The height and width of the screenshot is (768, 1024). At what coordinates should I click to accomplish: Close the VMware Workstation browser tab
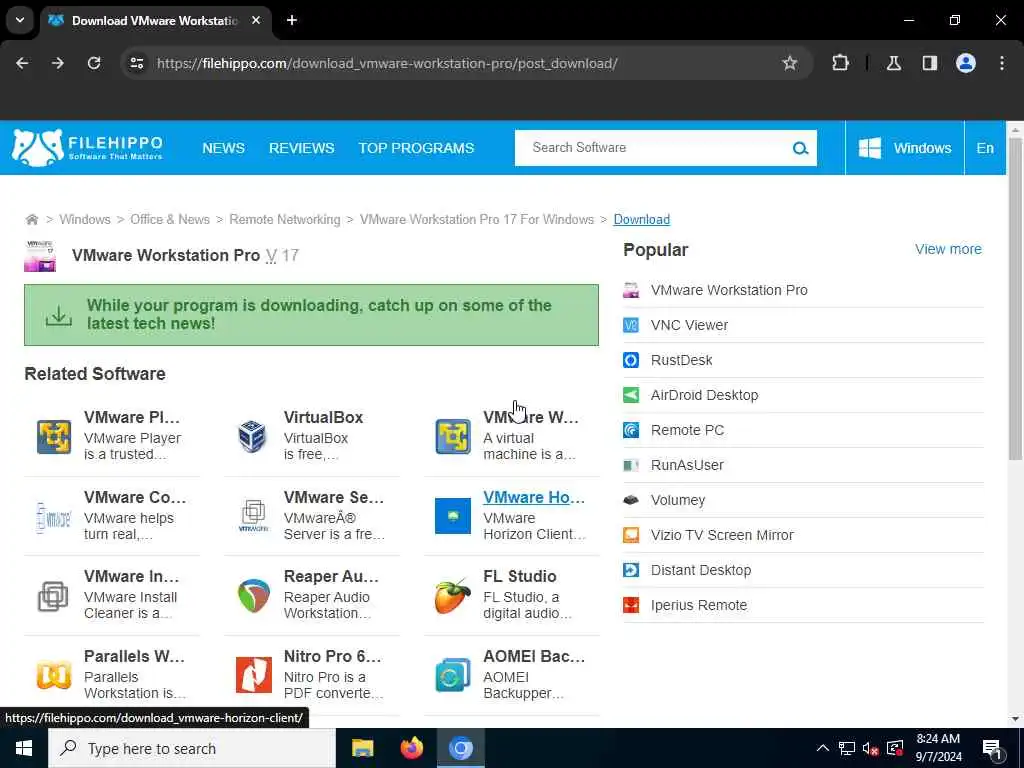point(256,20)
